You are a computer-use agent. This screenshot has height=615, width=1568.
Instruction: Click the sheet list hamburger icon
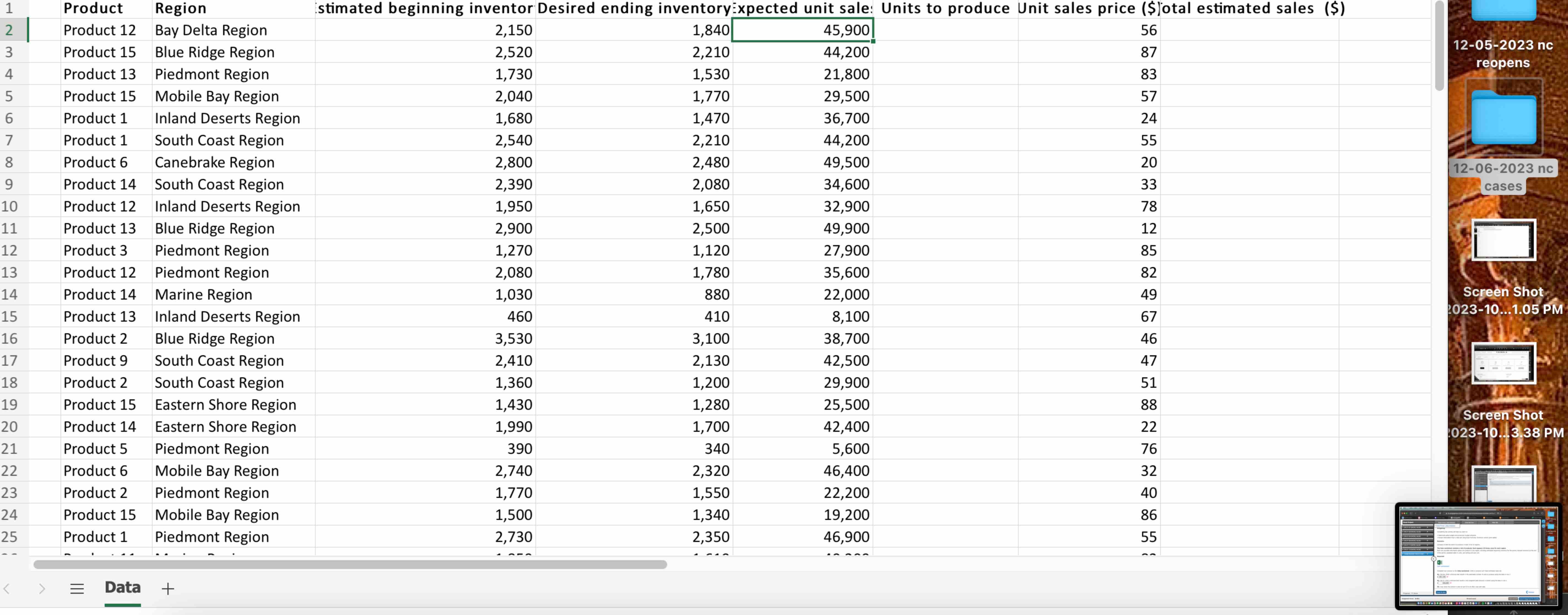click(x=77, y=588)
